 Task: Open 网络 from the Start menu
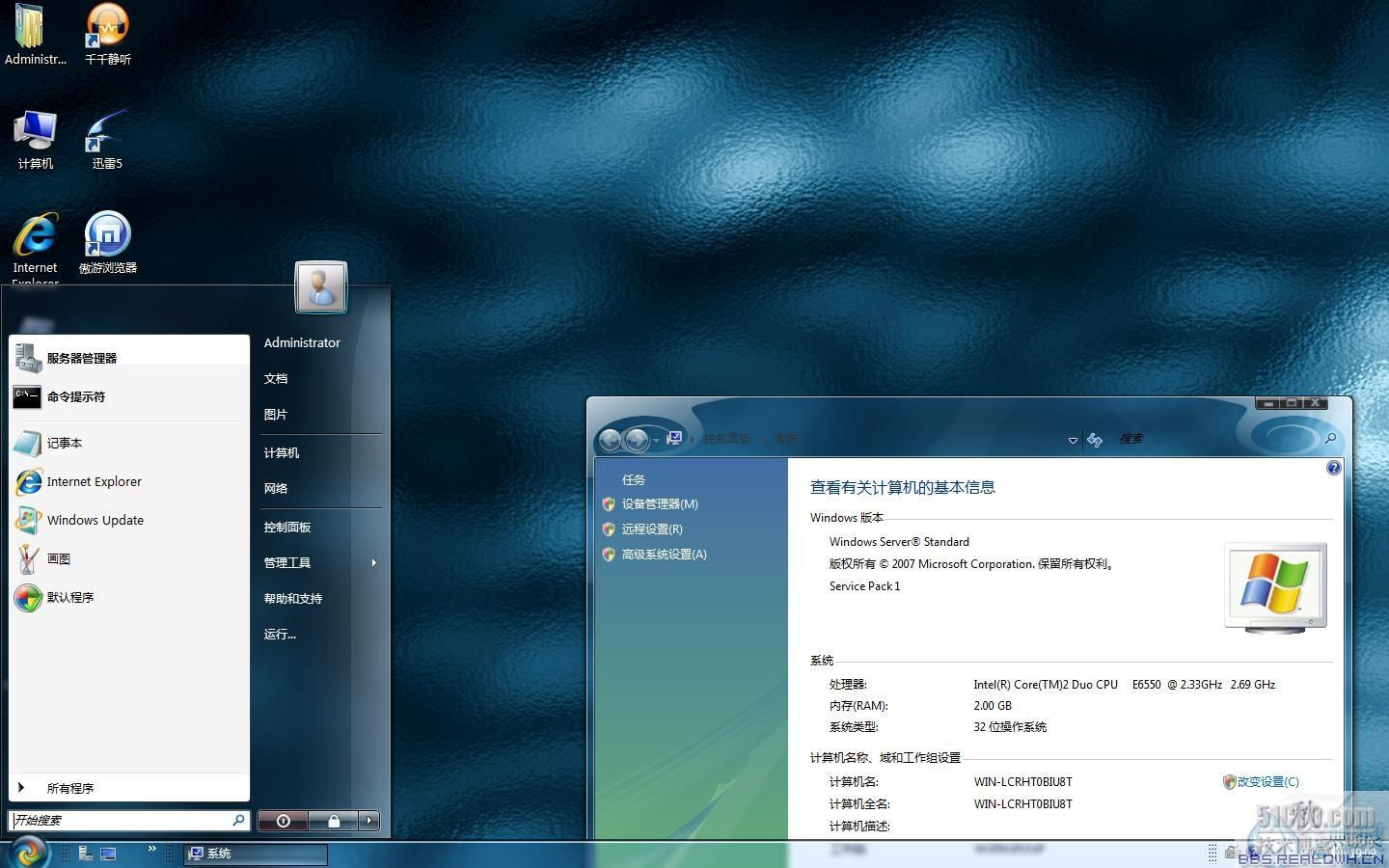coord(276,489)
